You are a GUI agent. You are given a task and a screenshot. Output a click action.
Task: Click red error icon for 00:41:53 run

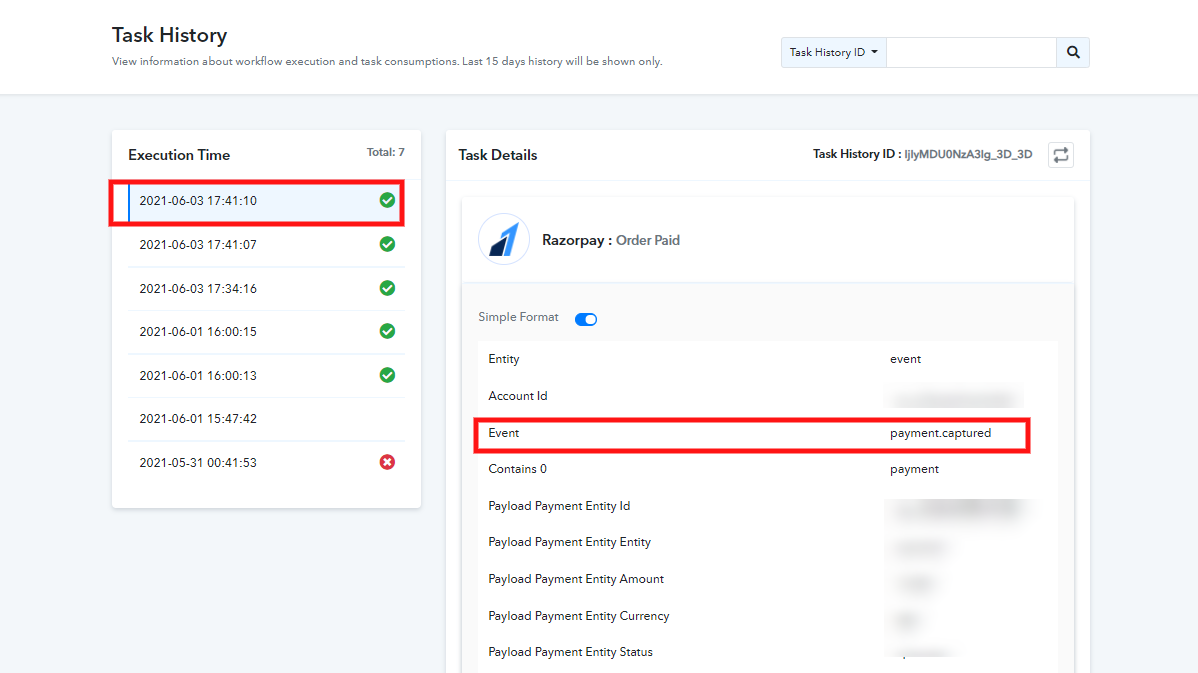click(x=387, y=462)
